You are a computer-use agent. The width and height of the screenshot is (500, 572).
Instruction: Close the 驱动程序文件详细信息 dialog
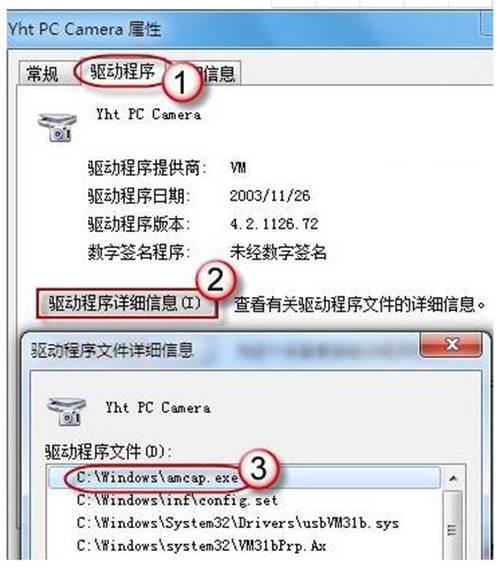point(453,344)
